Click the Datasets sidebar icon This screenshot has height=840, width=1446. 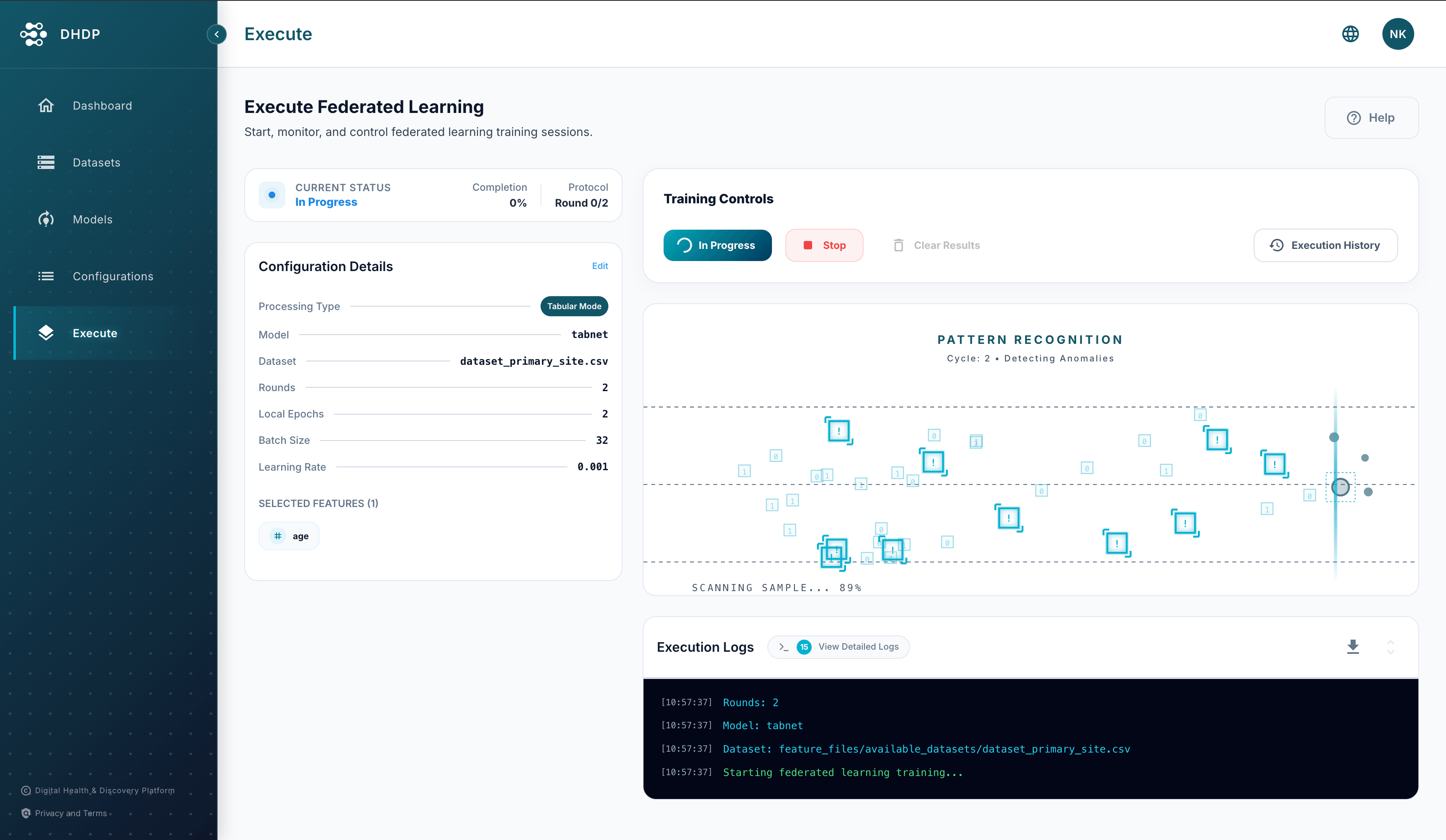[46, 162]
